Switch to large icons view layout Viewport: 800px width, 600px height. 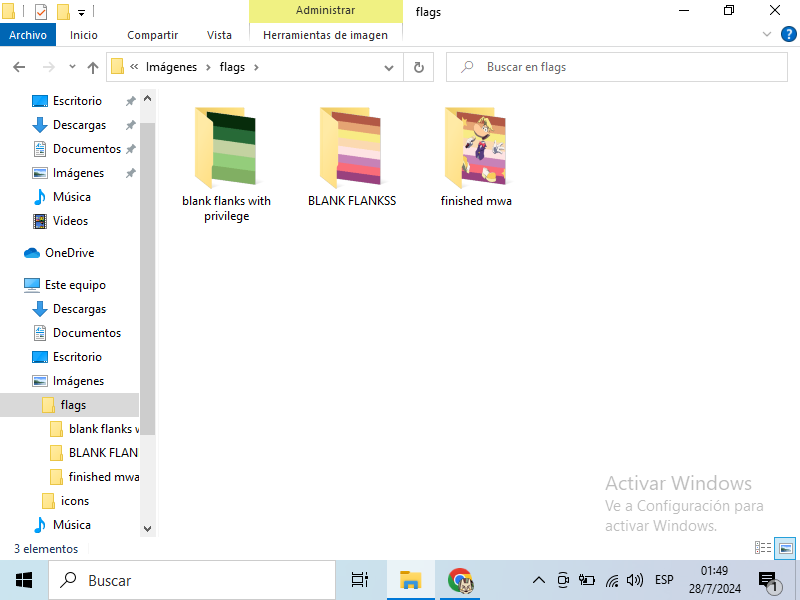785,548
